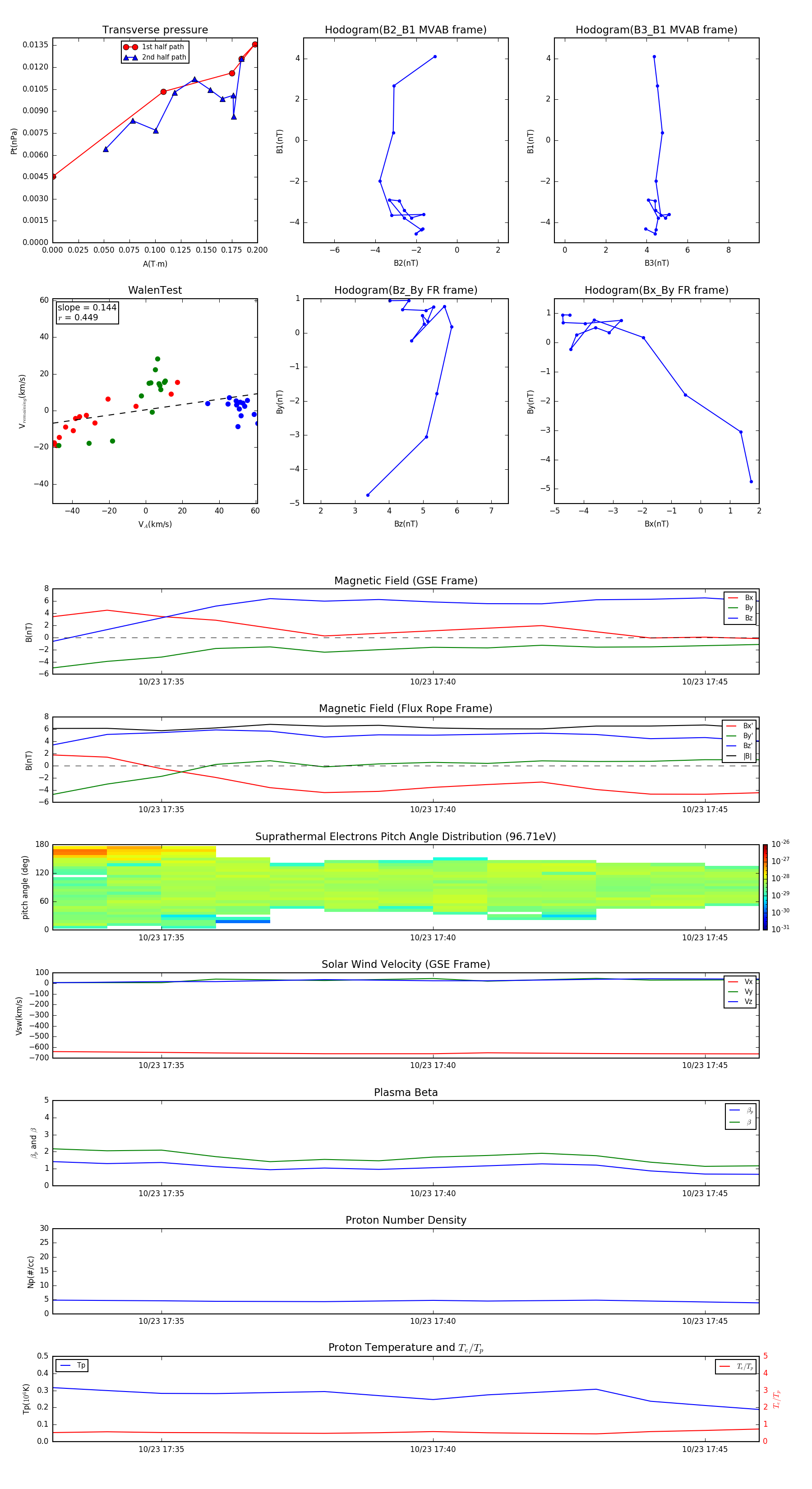Click the βp entry in Plasma Beta legend
Screen dimensions: 812x1489
coord(741,1110)
